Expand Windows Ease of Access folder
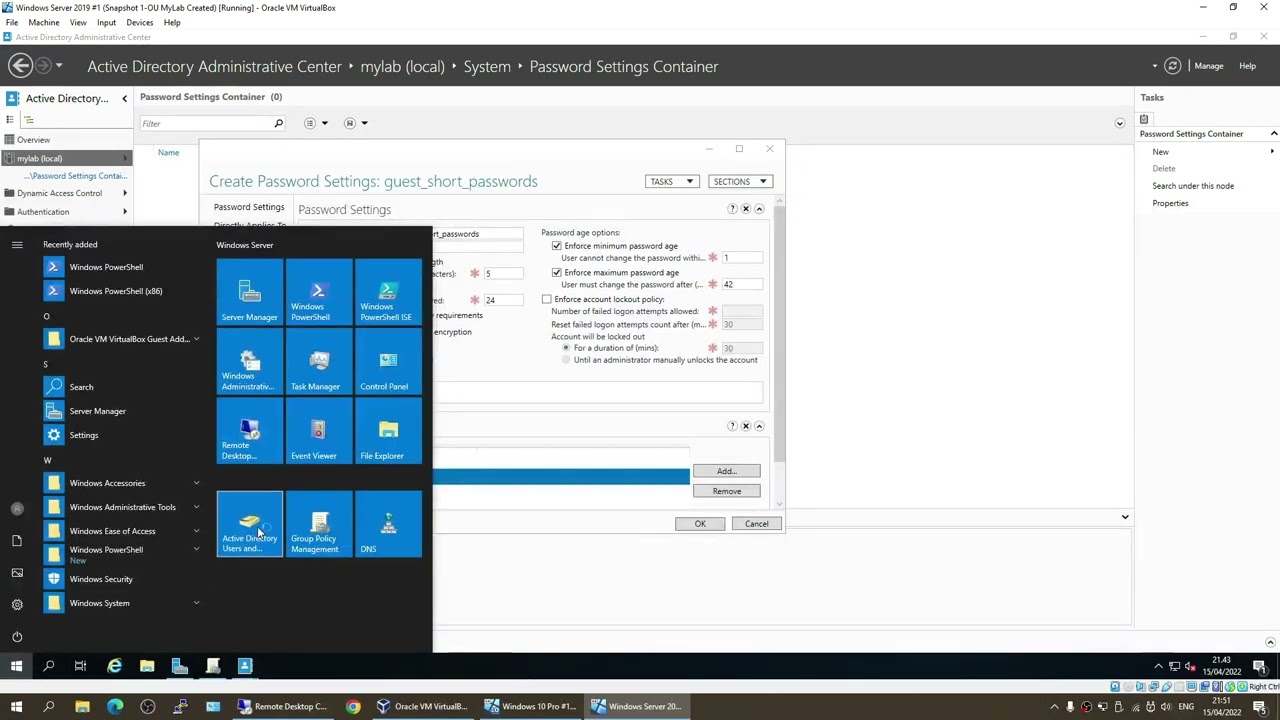This screenshot has height=720, width=1280. (196, 531)
